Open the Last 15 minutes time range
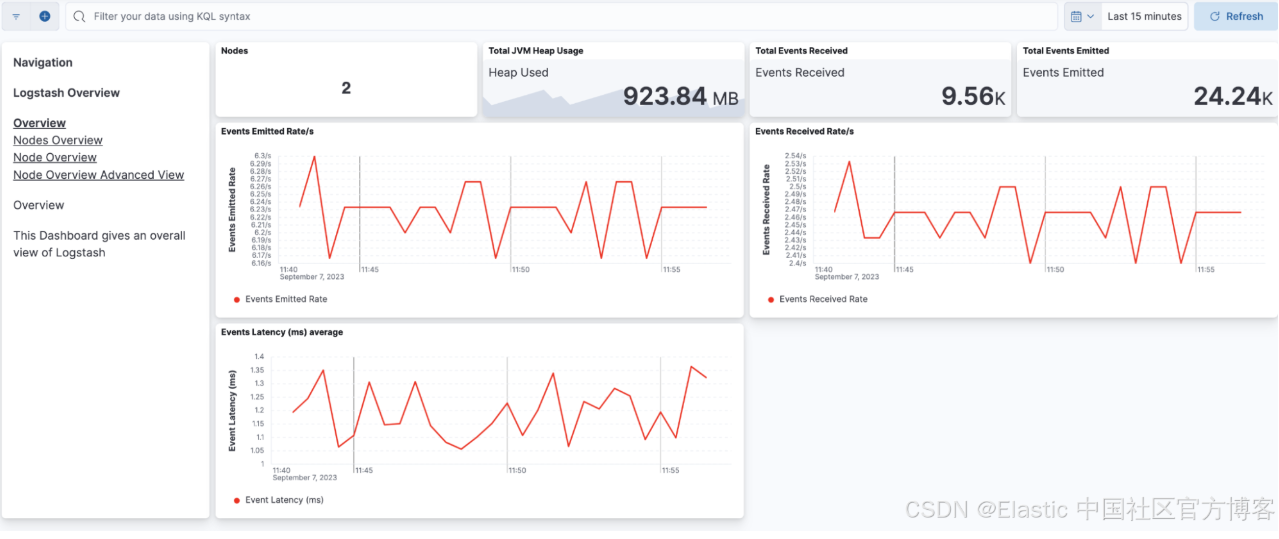The image size is (1279, 539). 1144,16
